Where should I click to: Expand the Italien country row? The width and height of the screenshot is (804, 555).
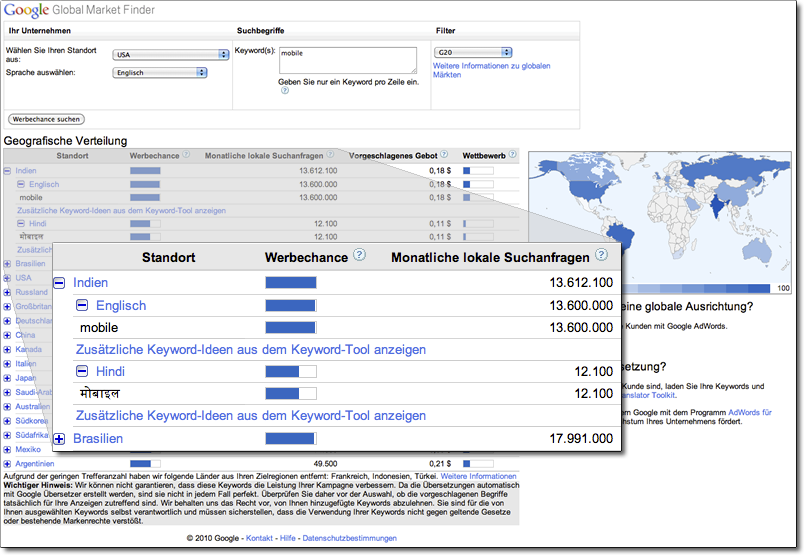[x=7, y=364]
